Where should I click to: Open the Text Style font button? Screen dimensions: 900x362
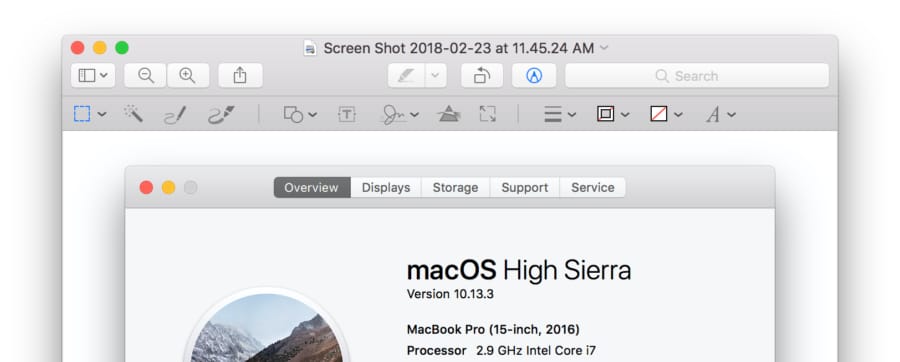coord(713,115)
